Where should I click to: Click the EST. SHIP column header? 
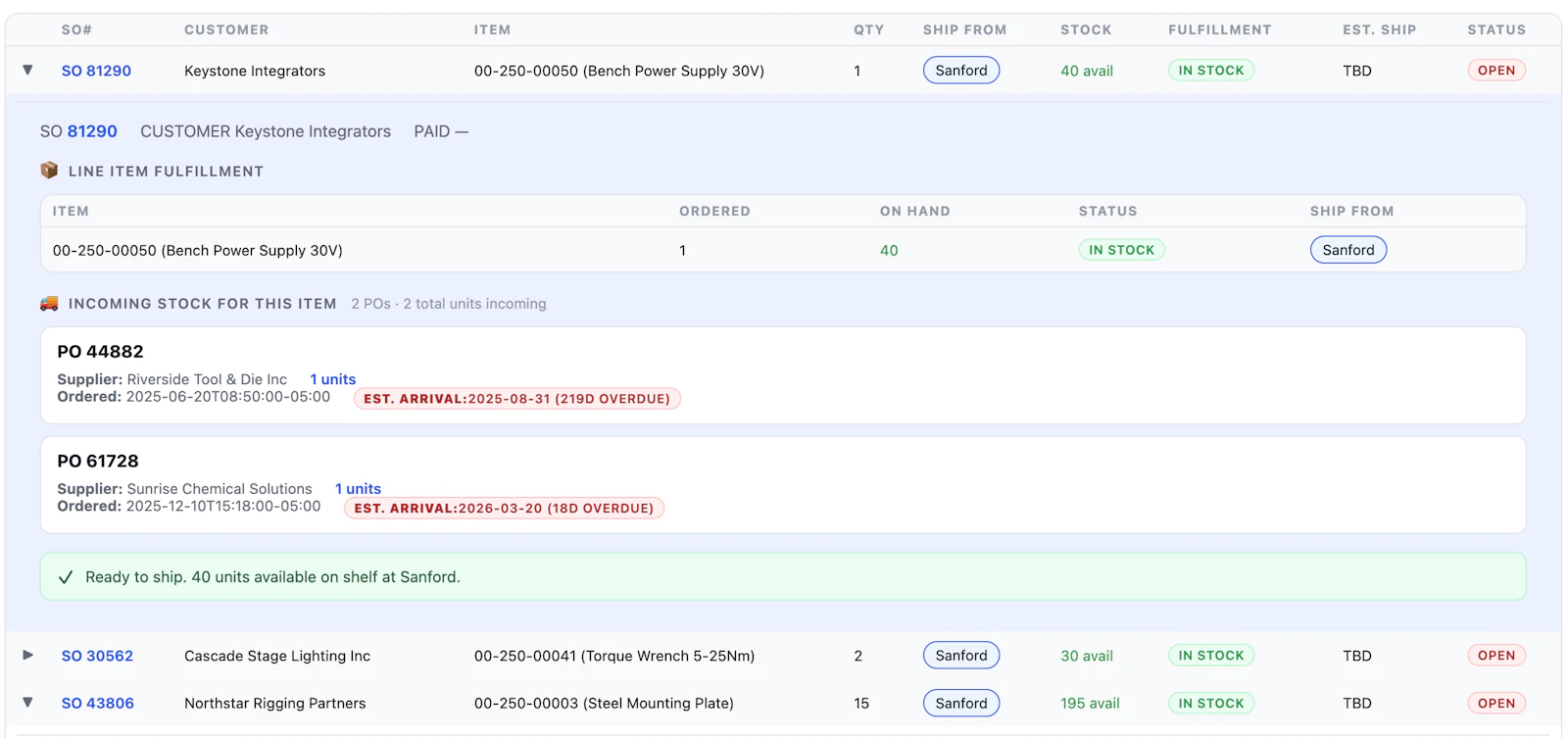coord(1380,29)
